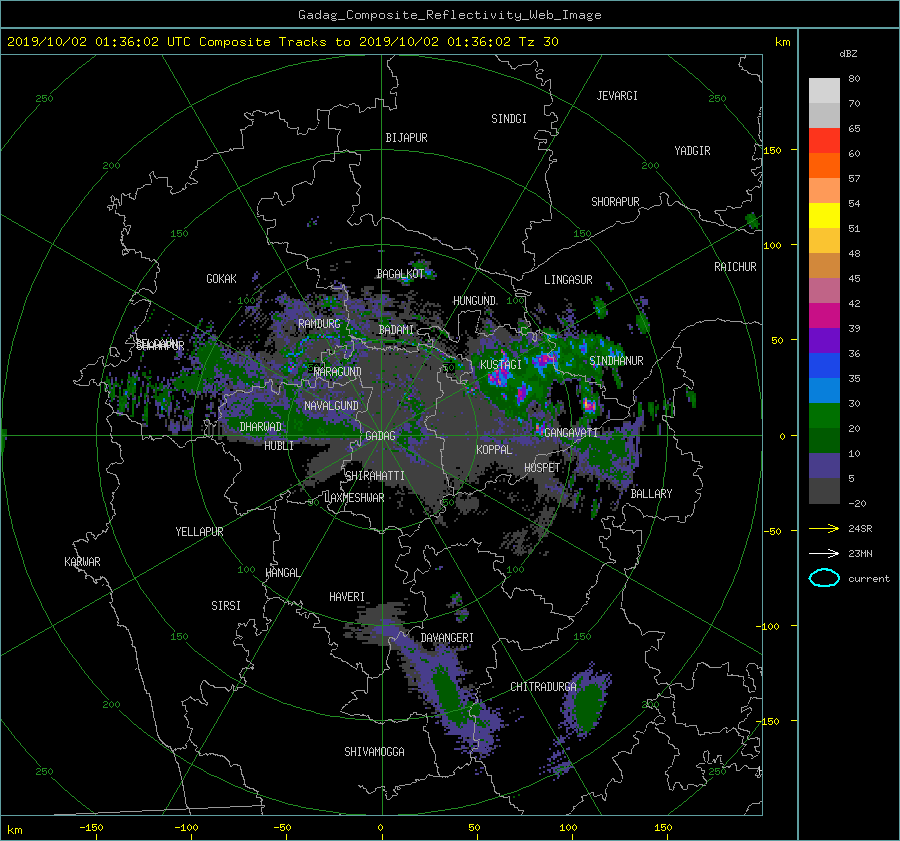Click the HUNGUND city label
This screenshot has height=841, width=900.
(x=474, y=301)
